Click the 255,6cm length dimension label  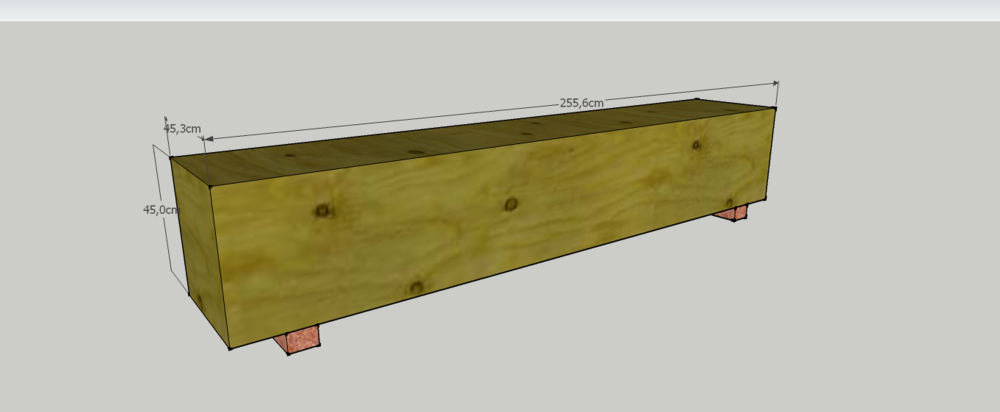[581, 102]
